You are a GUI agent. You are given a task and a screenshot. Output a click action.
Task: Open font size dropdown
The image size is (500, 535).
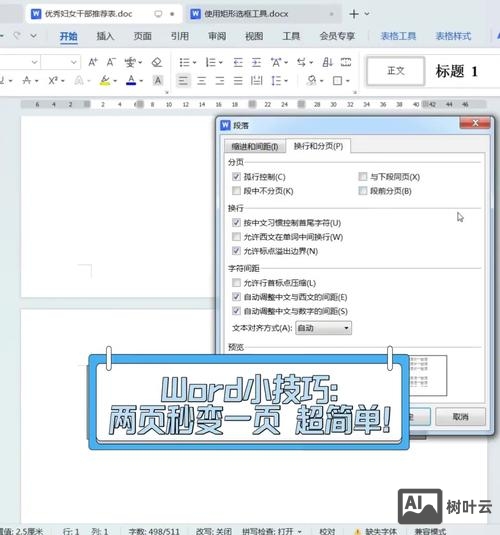point(73,62)
